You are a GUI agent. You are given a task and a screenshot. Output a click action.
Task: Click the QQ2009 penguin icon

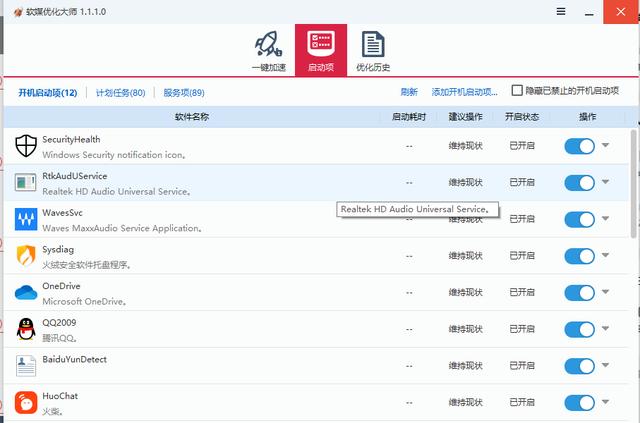coord(26,329)
